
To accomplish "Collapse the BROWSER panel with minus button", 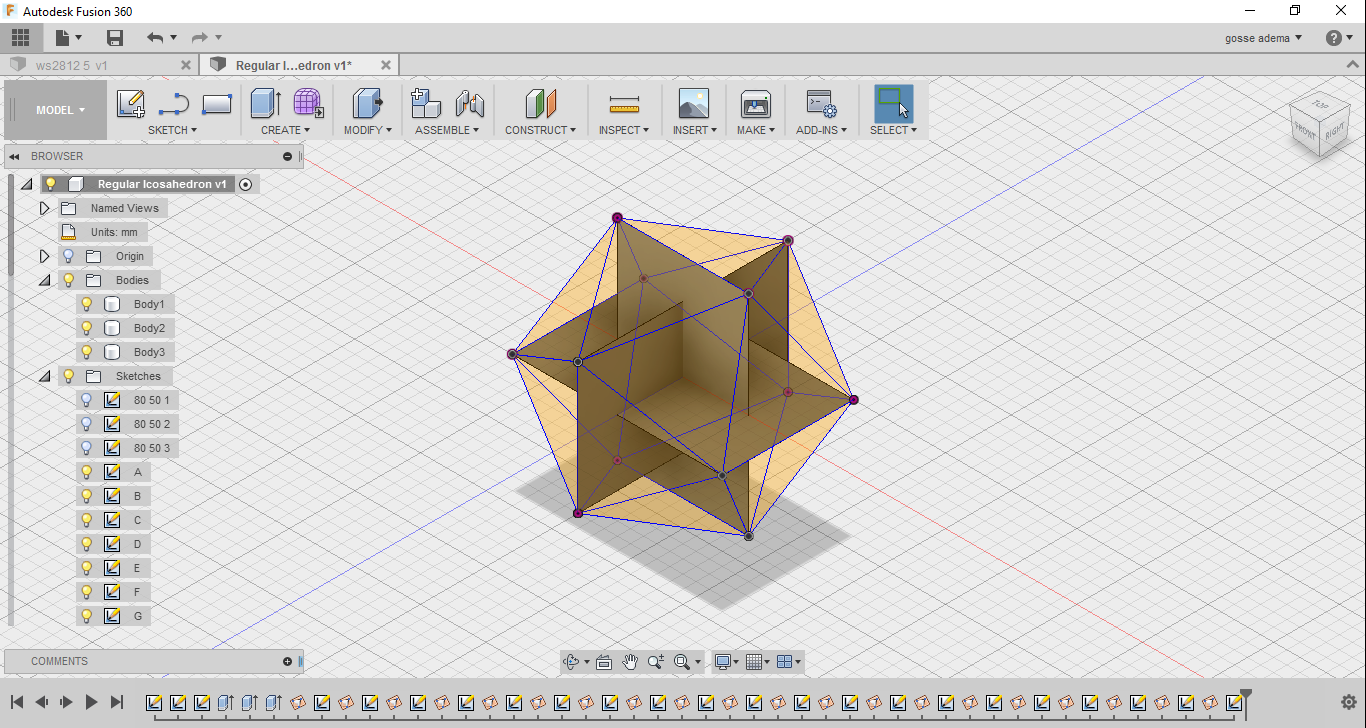I will pyautogui.click(x=288, y=157).
